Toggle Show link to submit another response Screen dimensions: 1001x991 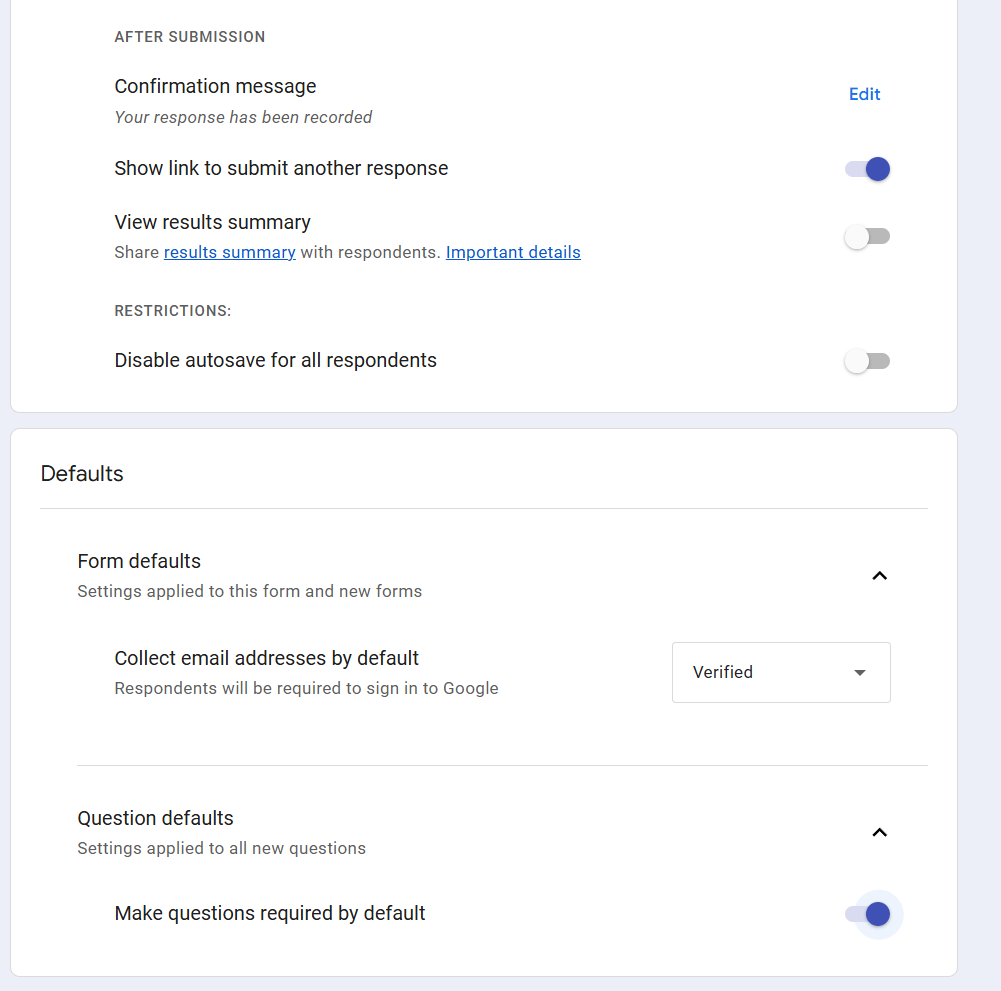867,169
